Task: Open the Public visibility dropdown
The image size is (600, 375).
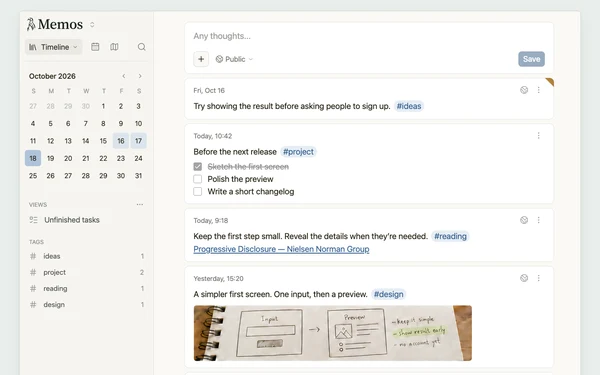Action: [x=234, y=59]
